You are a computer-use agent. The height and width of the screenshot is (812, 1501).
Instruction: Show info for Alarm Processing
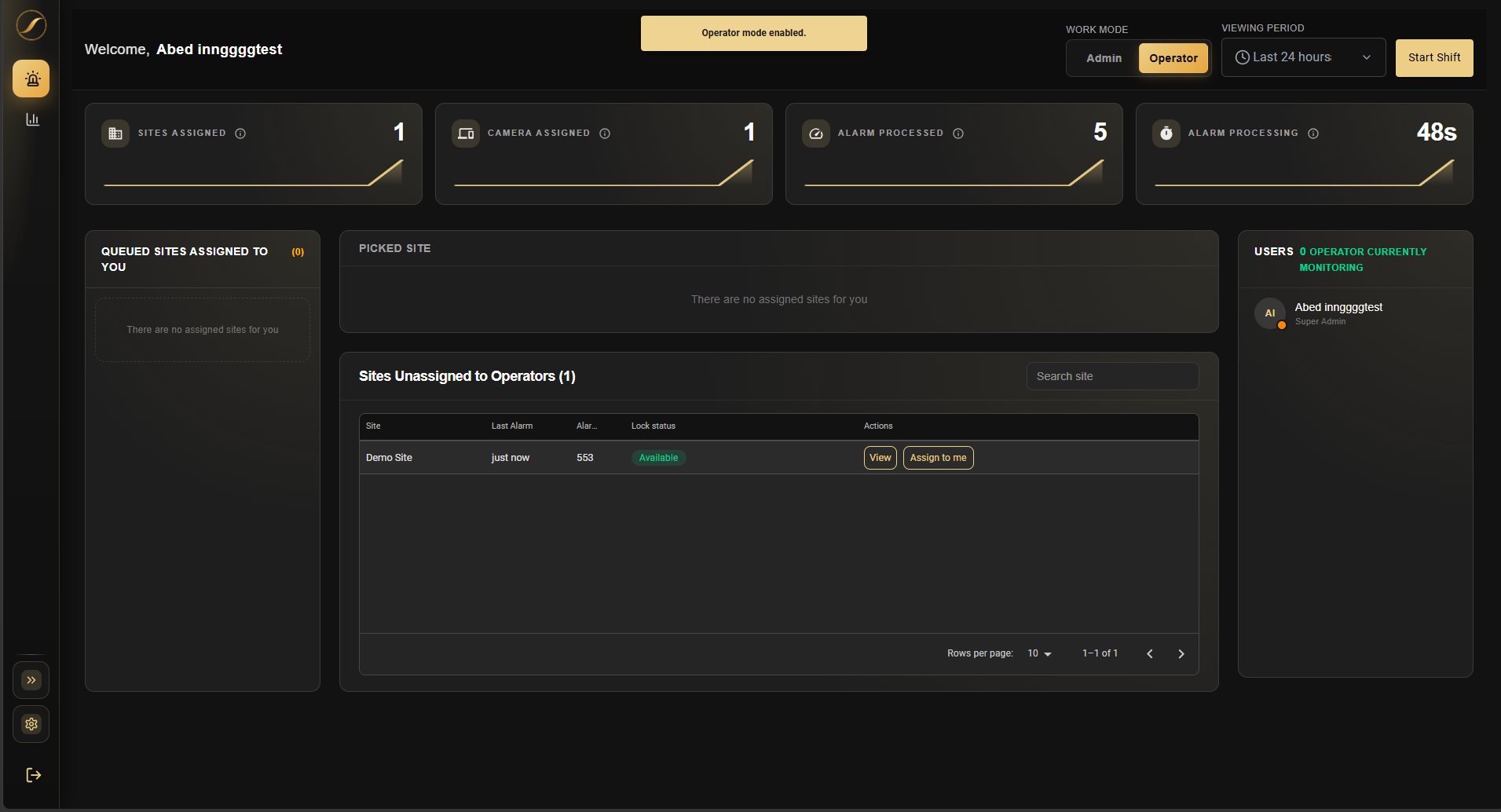(1313, 134)
